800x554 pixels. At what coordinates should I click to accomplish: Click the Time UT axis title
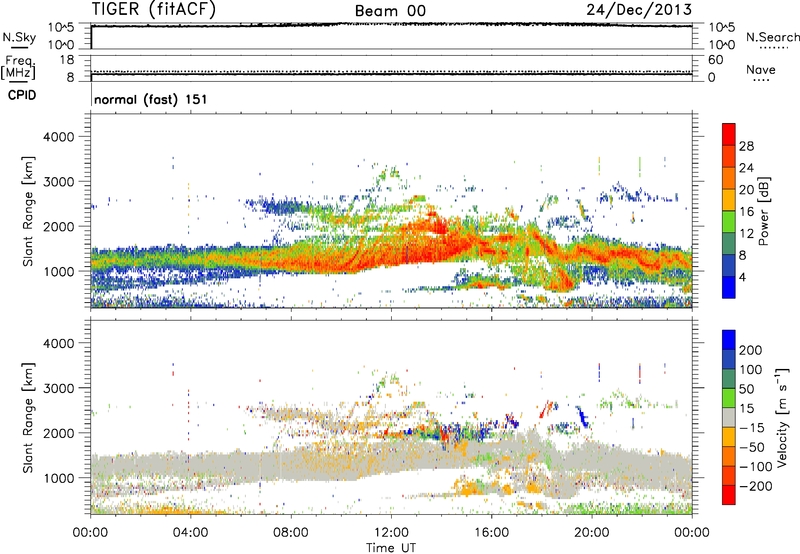[x=391, y=548]
